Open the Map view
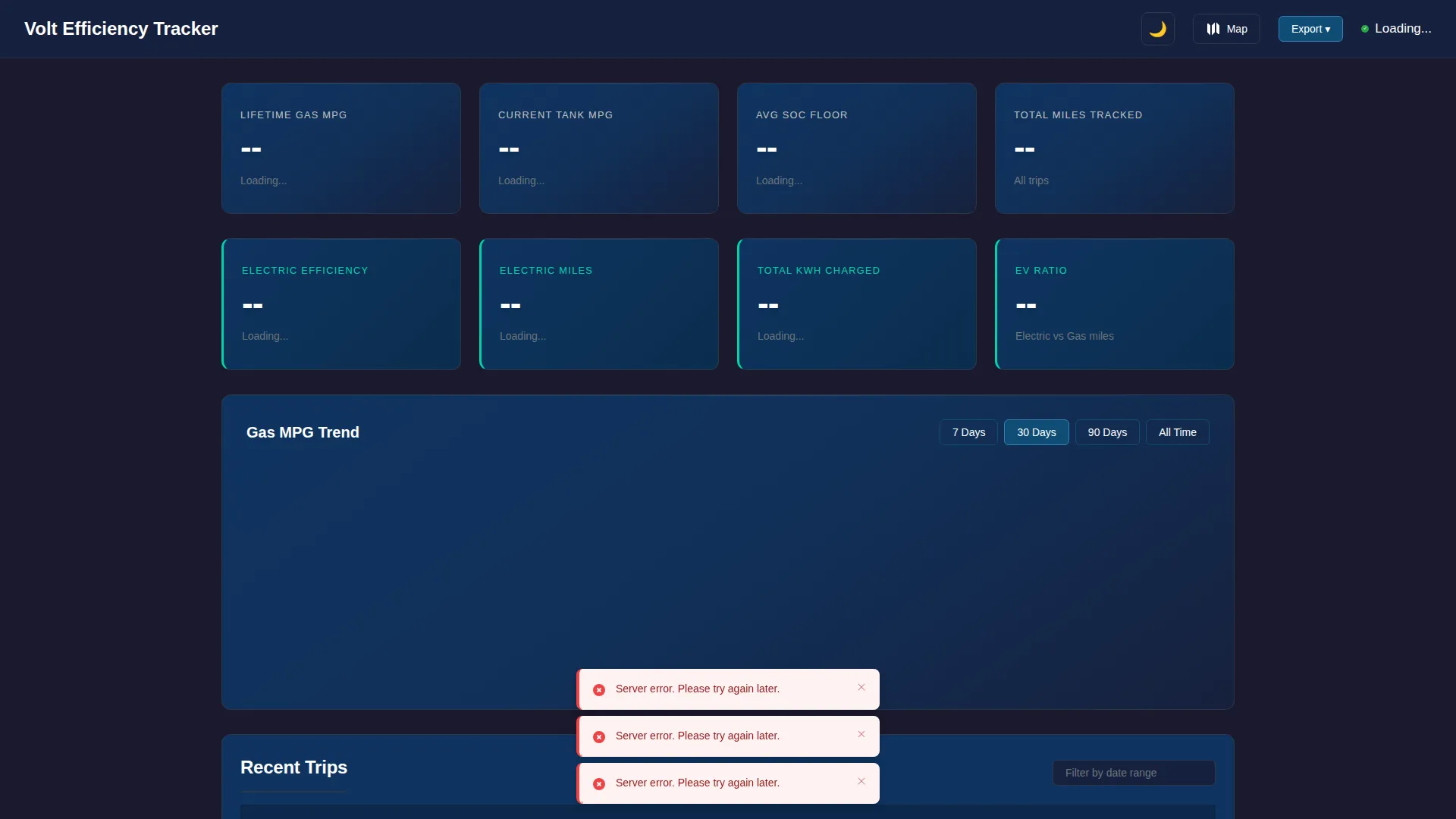Screen dimensions: 1456x819 click(x=1225, y=29)
